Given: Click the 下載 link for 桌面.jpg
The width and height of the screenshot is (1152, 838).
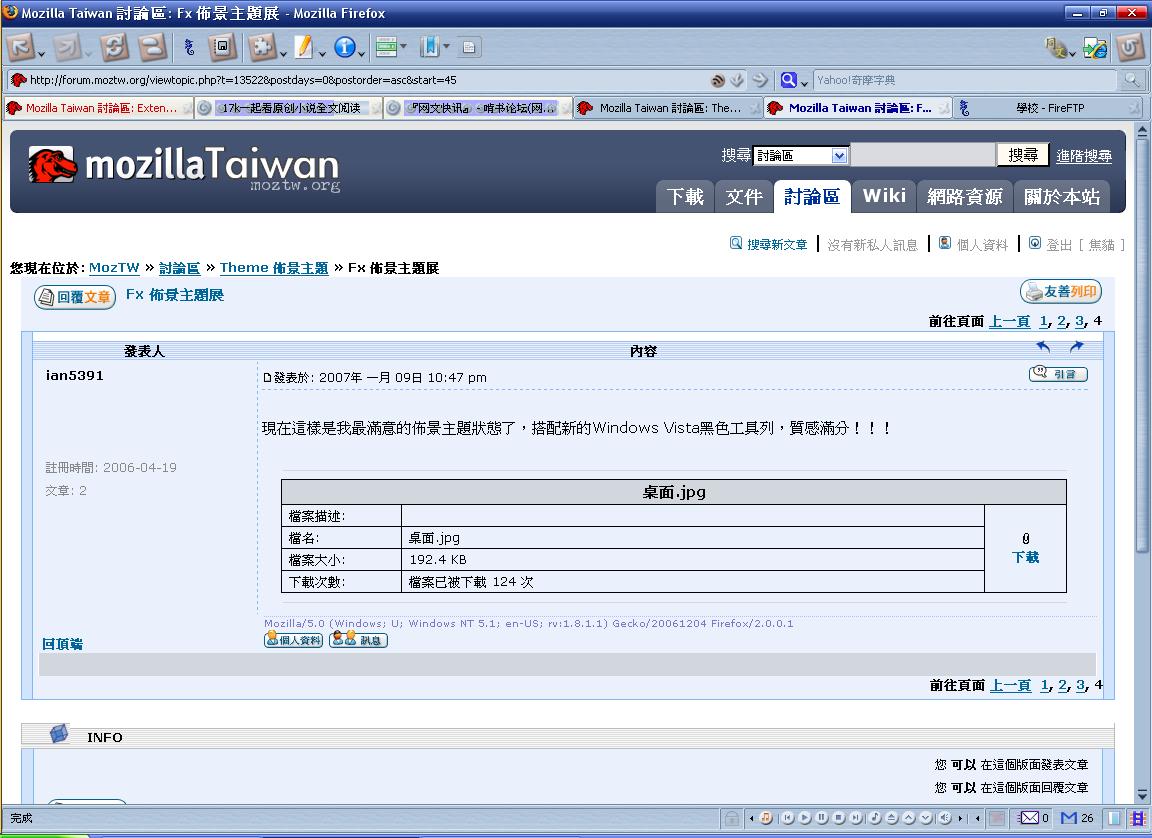Looking at the screenshot, I should pyautogui.click(x=1025, y=557).
